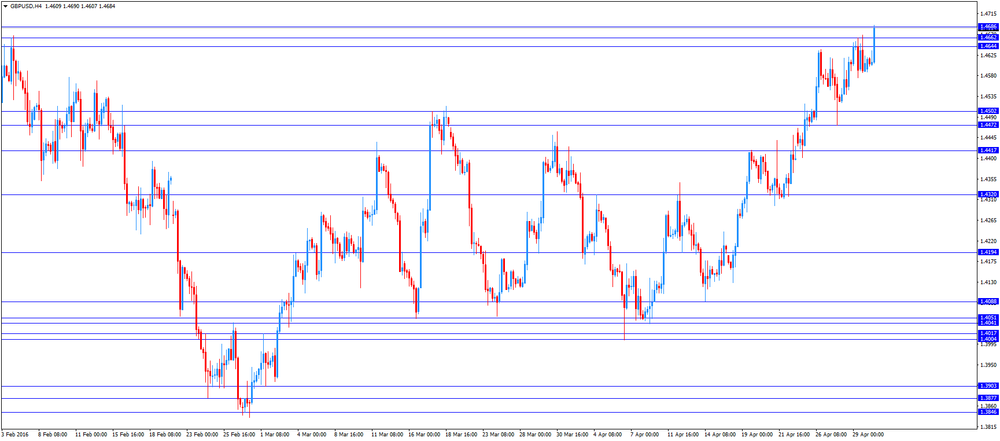Select the 1.3903 horizontal line label

[987, 386]
